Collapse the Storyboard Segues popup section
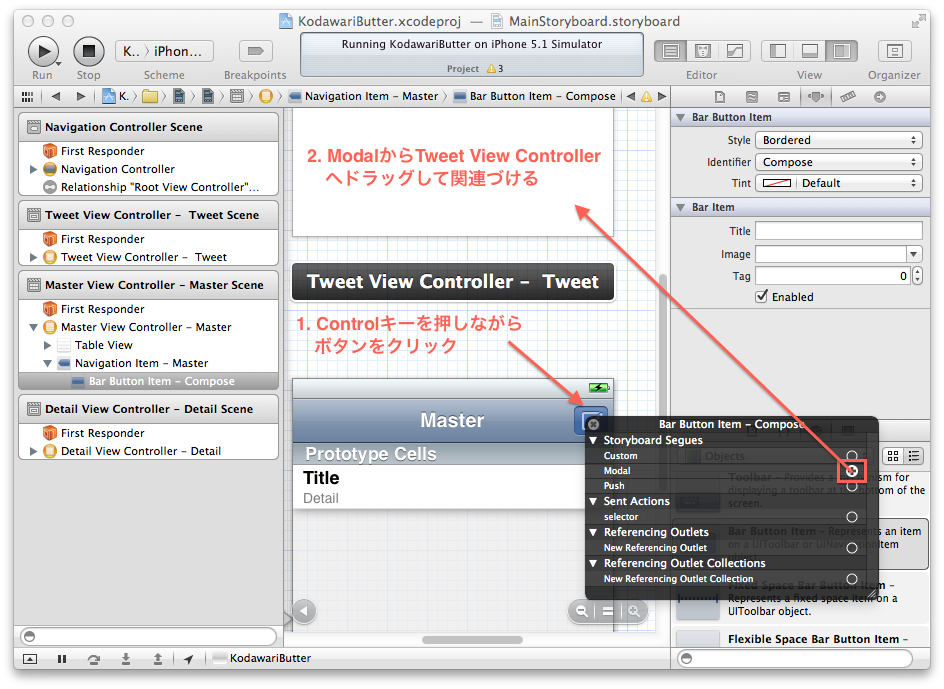Viewport: 944px width, 689px height. pyautogui.click(x=593, y=440)
